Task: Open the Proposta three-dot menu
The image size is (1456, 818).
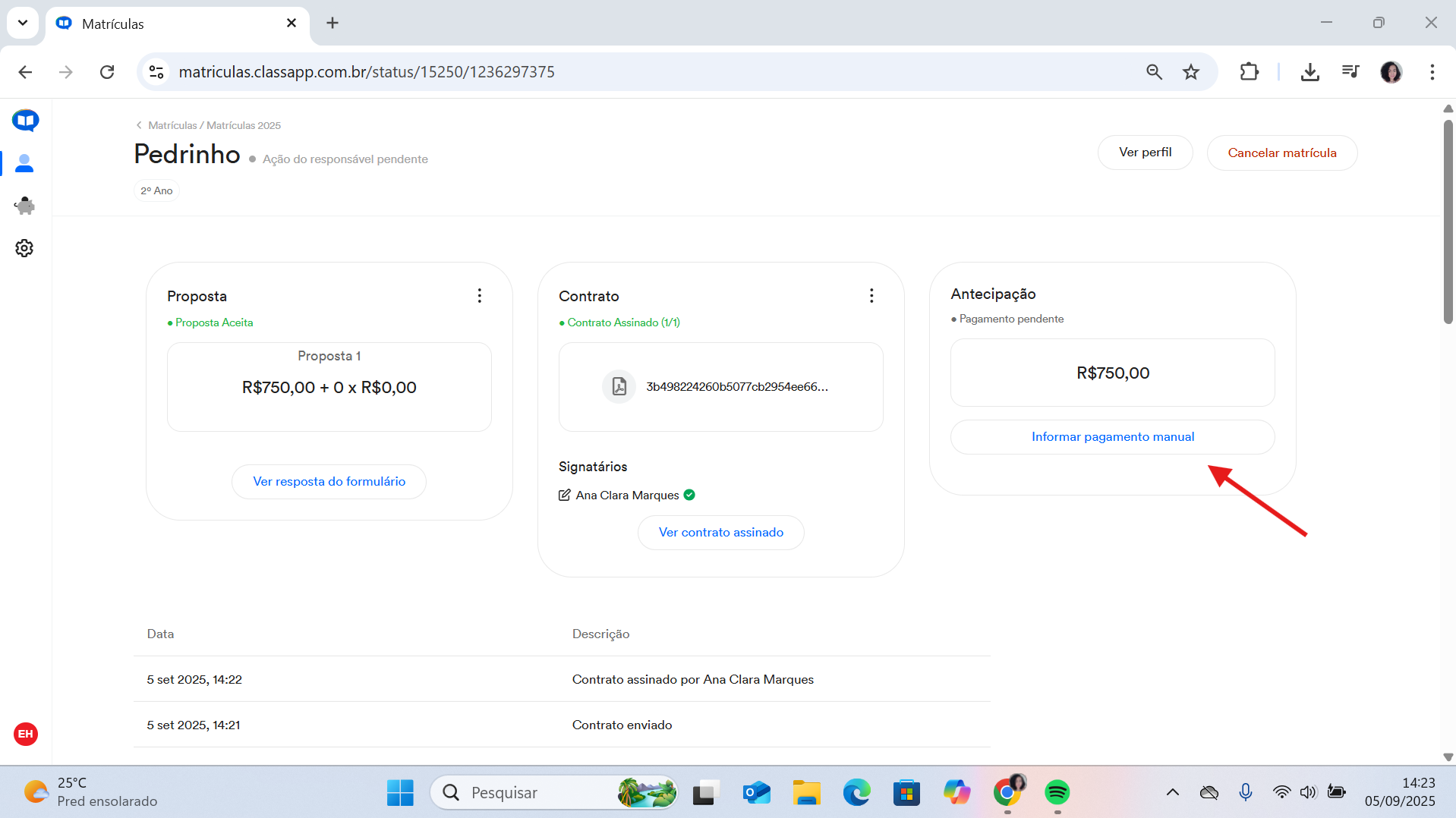Action: (479, 296)
